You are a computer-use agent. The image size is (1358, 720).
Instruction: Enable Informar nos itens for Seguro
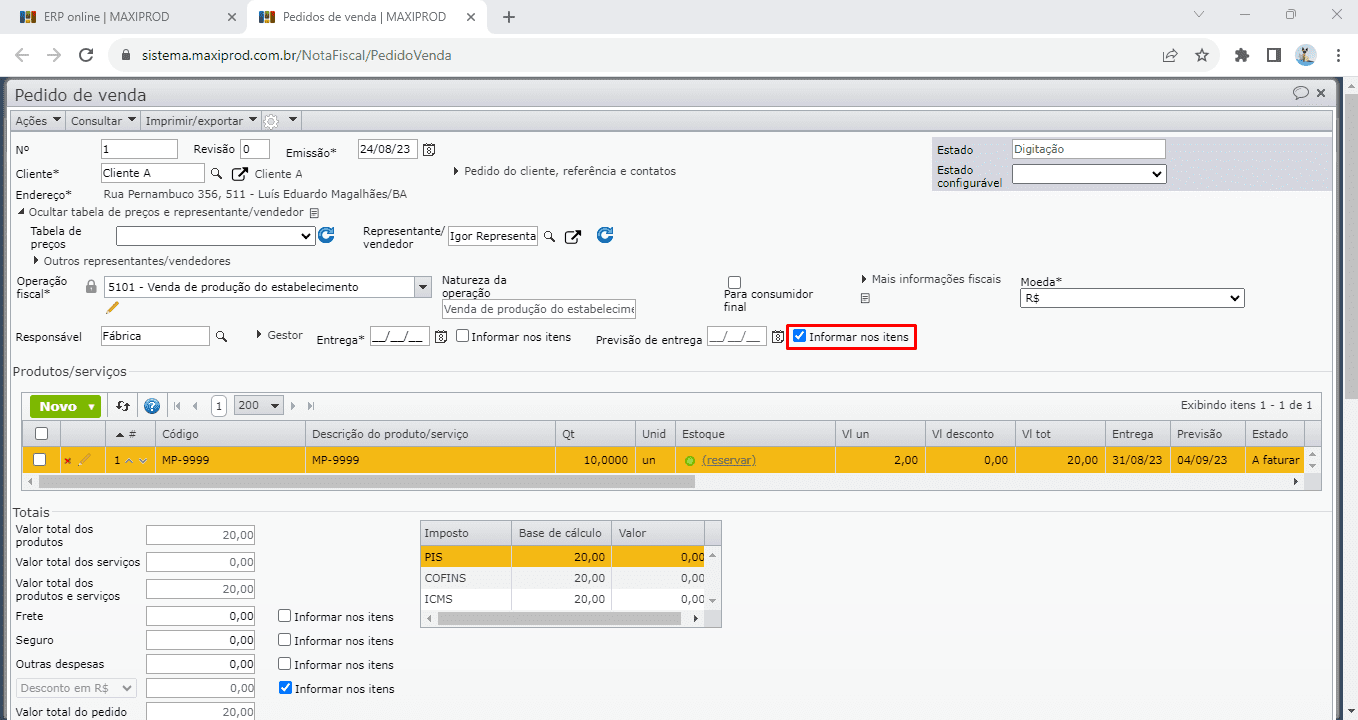(285, 640)
